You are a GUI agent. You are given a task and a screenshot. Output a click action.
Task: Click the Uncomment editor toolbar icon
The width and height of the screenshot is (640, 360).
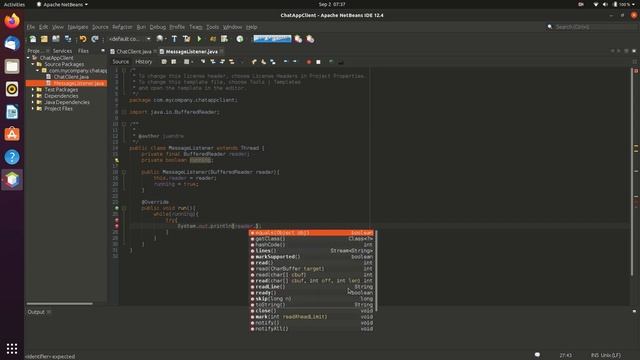point(340,62)
